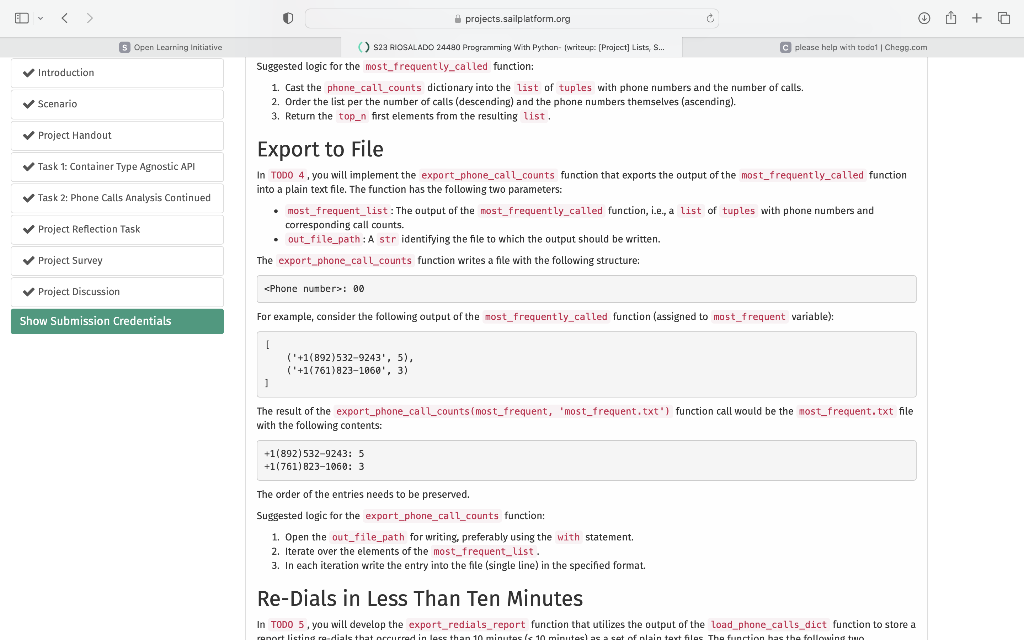Go back using the back arrow

point(63,17)
